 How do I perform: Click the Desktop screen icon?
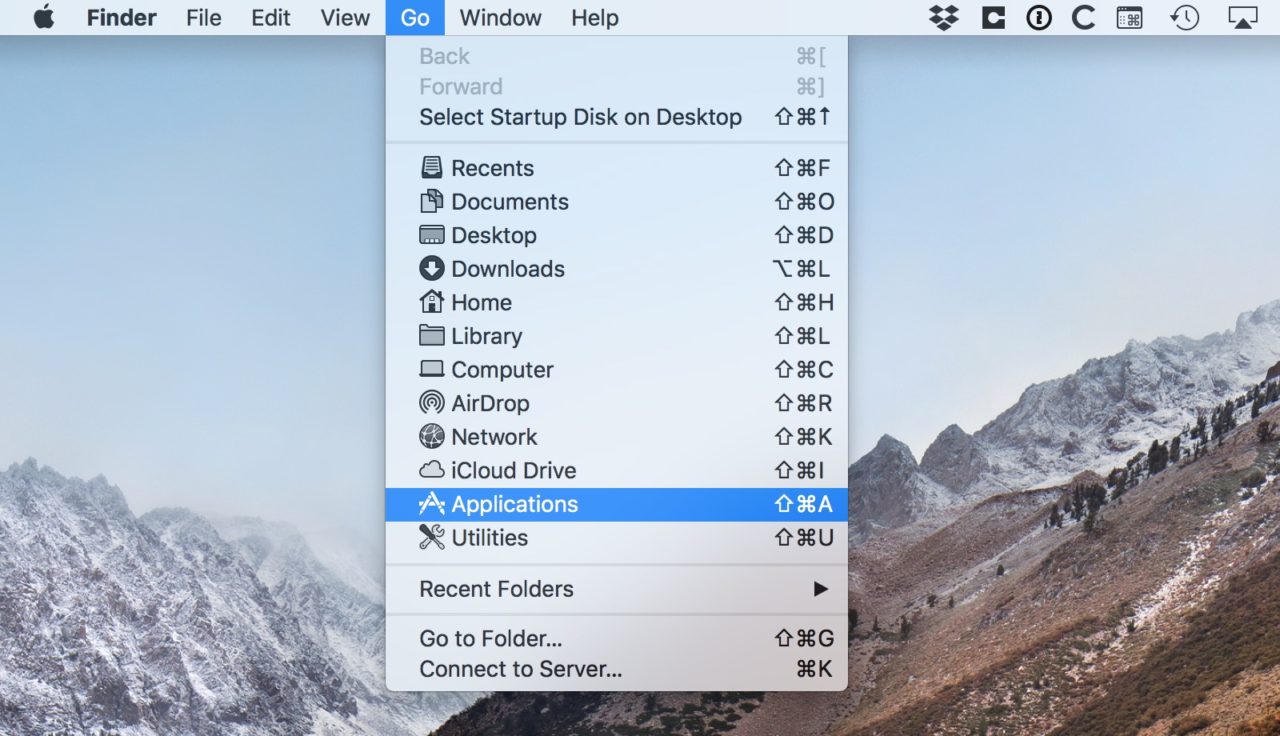(432, 235)
